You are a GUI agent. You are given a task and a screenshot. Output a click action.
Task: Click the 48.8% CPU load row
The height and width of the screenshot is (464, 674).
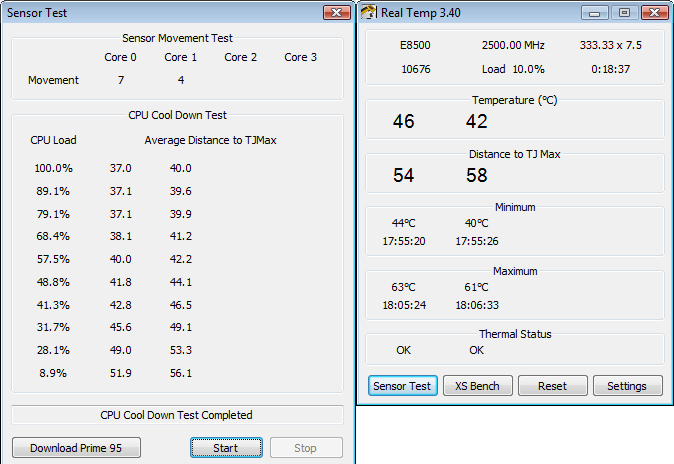point(114,282)
